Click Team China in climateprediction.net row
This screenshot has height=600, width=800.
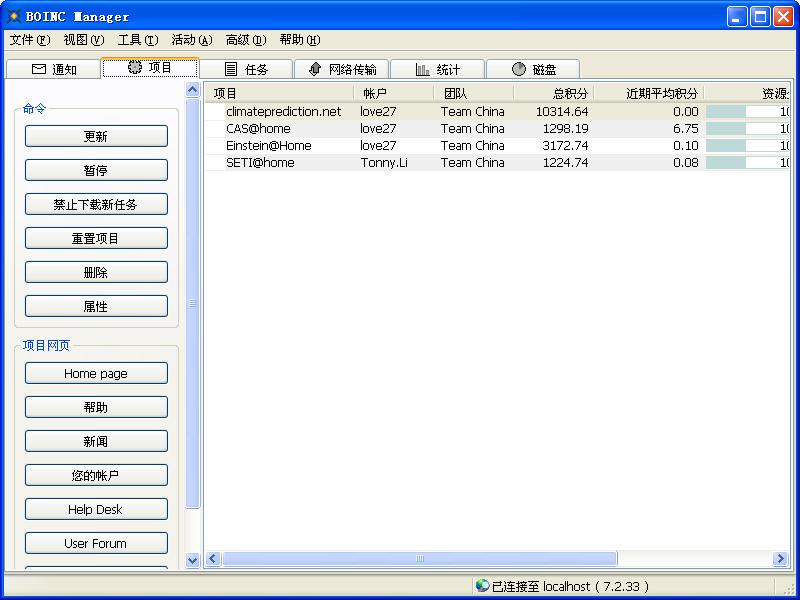coord(472,111)
